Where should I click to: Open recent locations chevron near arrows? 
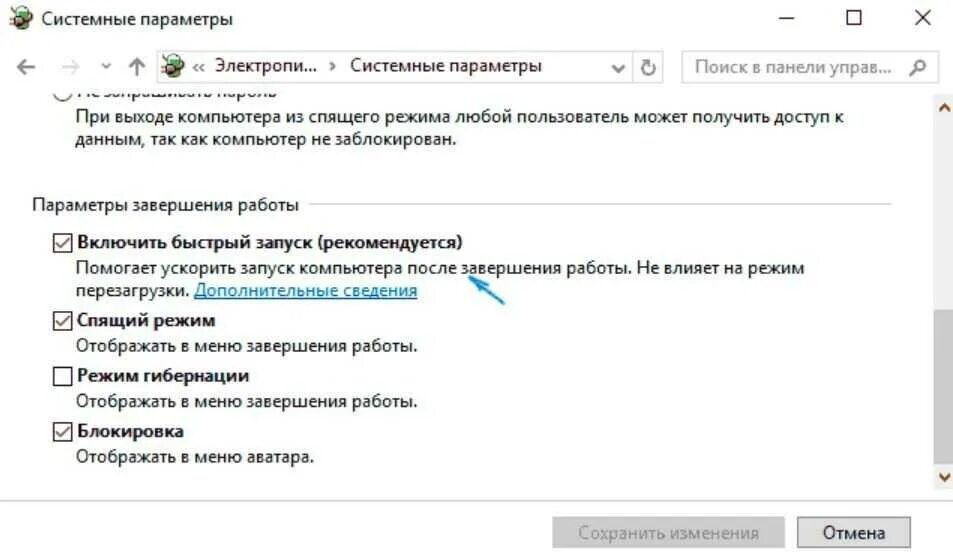click(x=106, y=66)
